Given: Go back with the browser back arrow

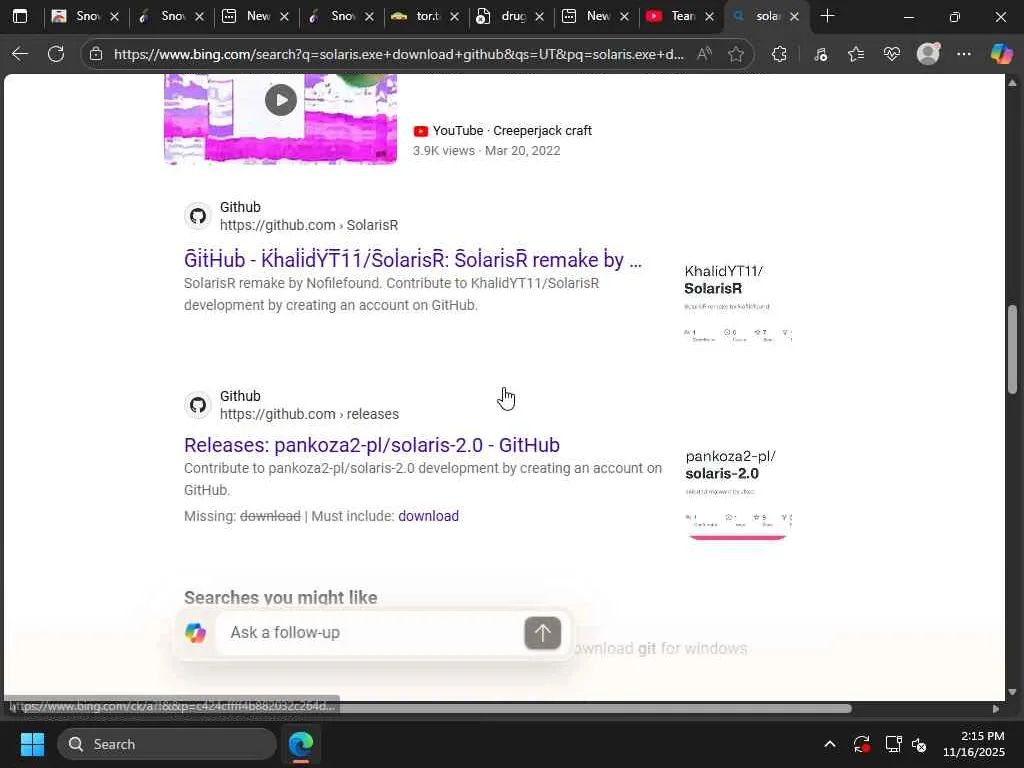Looking at the screenshot, I should pyautogui.click(x=20, y=54).
